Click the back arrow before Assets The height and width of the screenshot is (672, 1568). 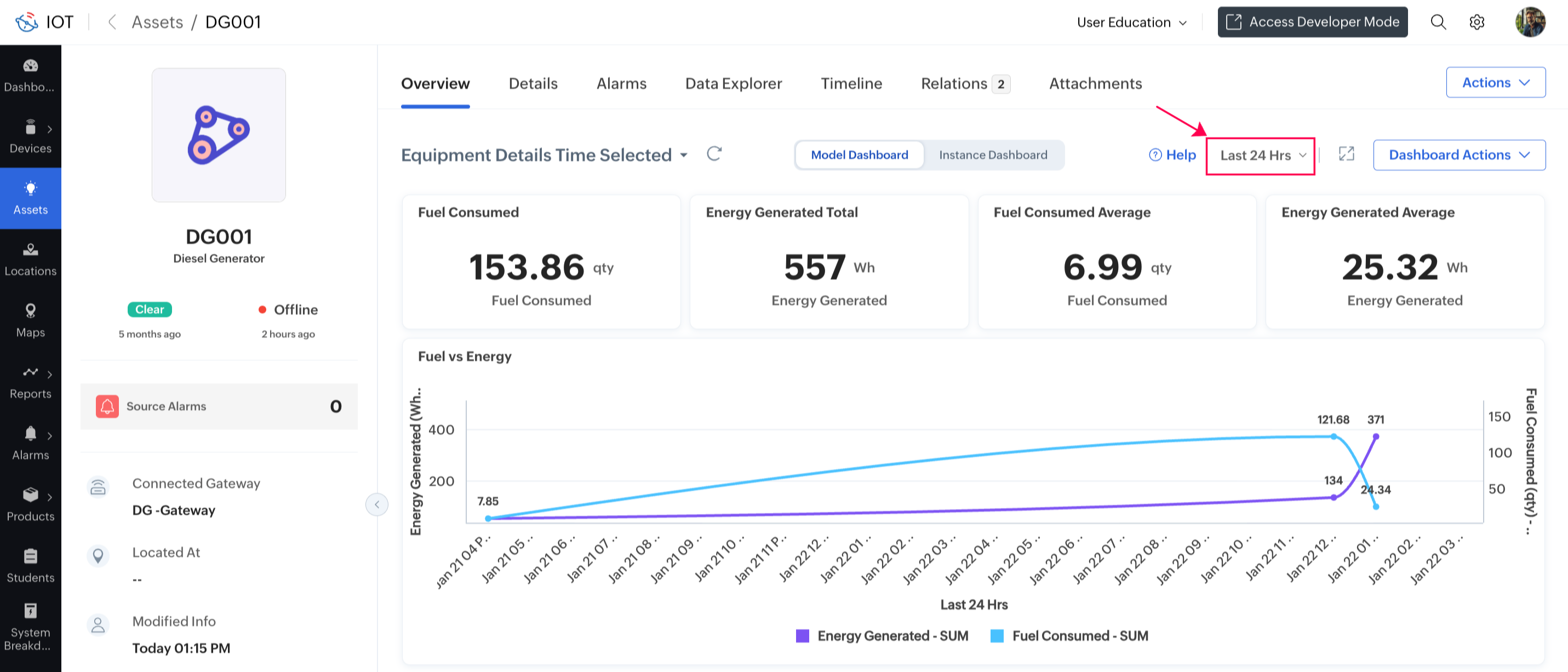pyautogui.click(x=112, y=22)
